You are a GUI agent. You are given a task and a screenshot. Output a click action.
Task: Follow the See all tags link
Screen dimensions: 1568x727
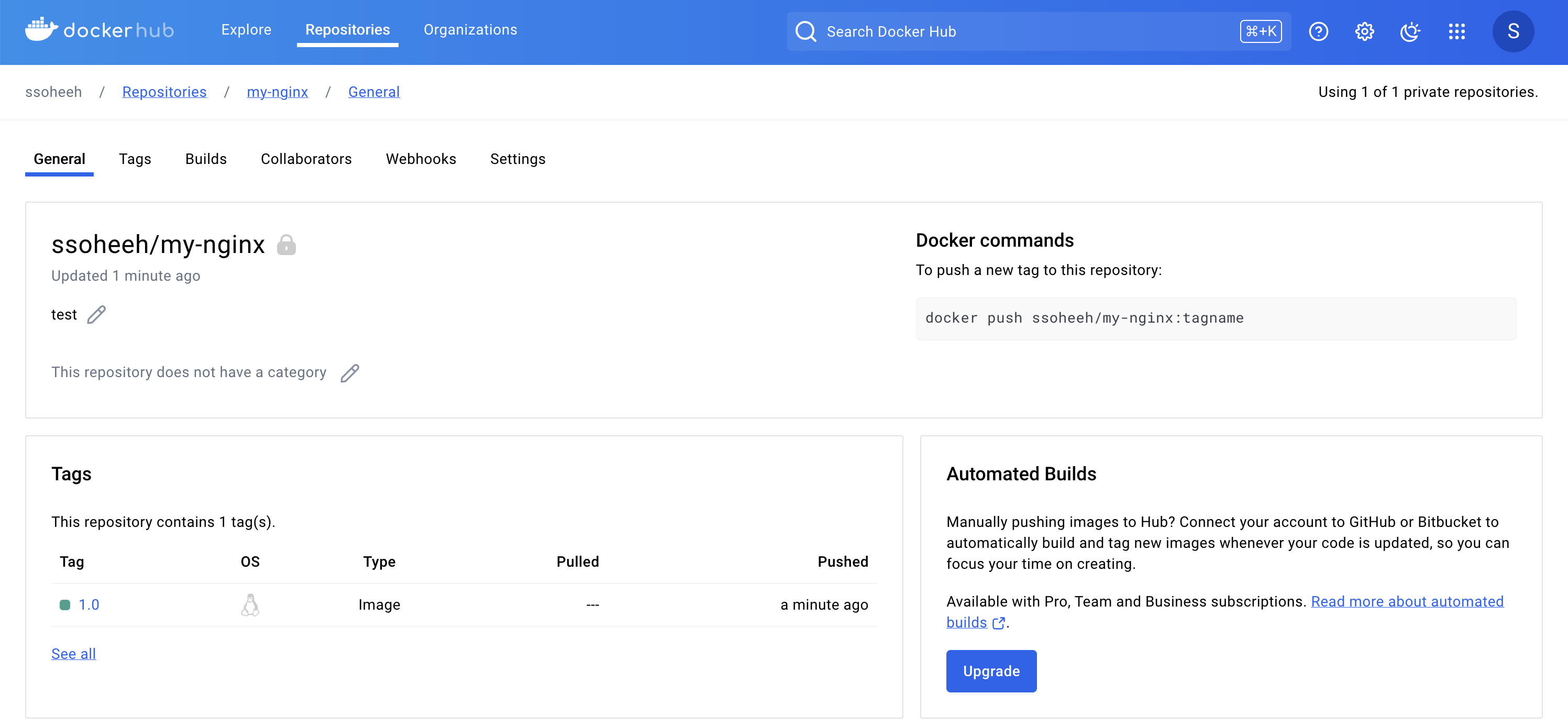point(73,653)
